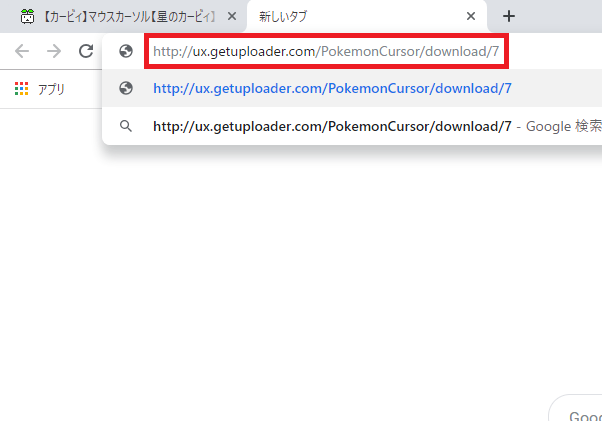Click the カービィ tab favicon

27,17
